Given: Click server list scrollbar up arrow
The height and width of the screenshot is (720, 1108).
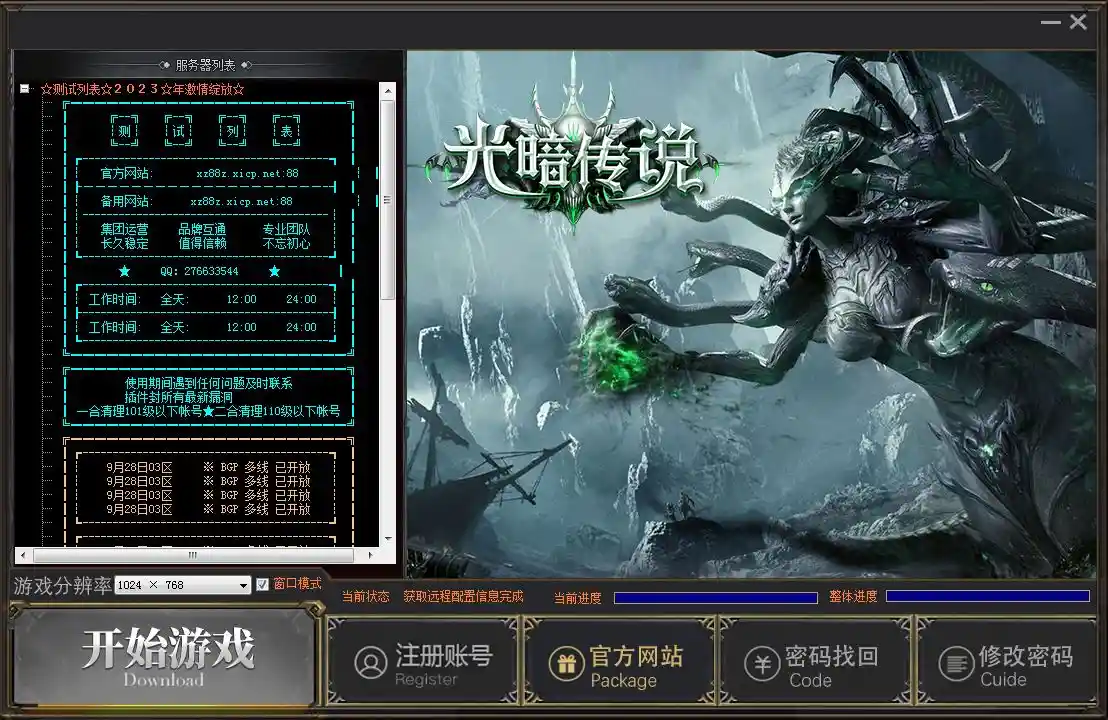Looking at the screenshot, I should 388,90.
